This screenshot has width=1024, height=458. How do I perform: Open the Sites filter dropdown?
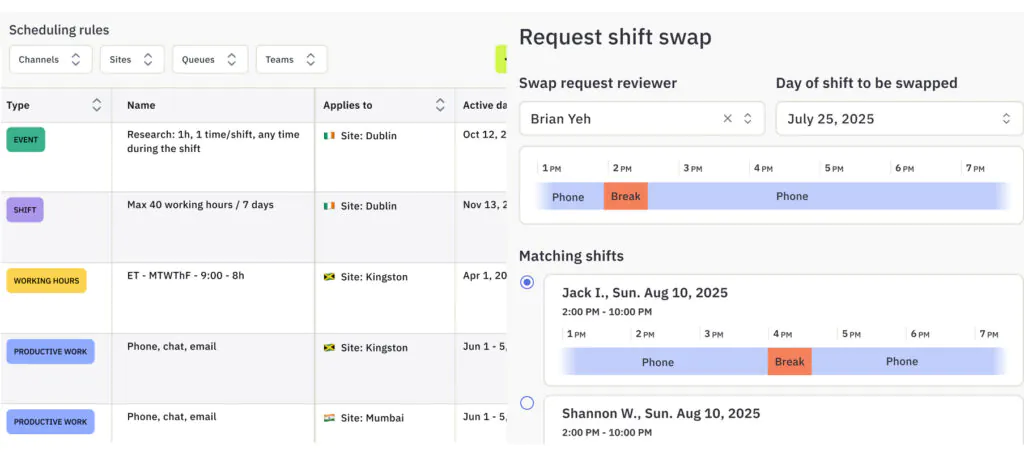pyautogui.click(x=132, y=59)
